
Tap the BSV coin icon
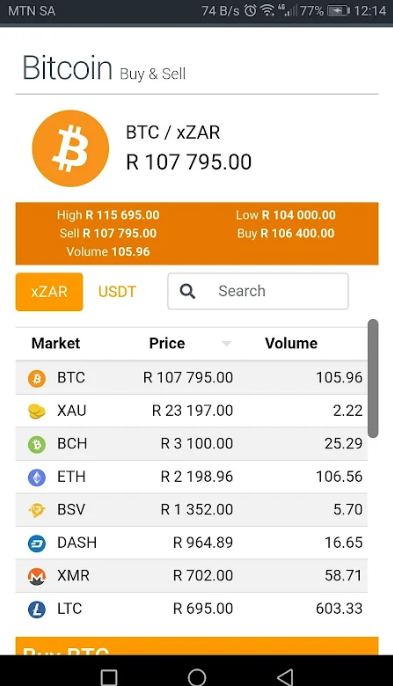tap(37, 510)
